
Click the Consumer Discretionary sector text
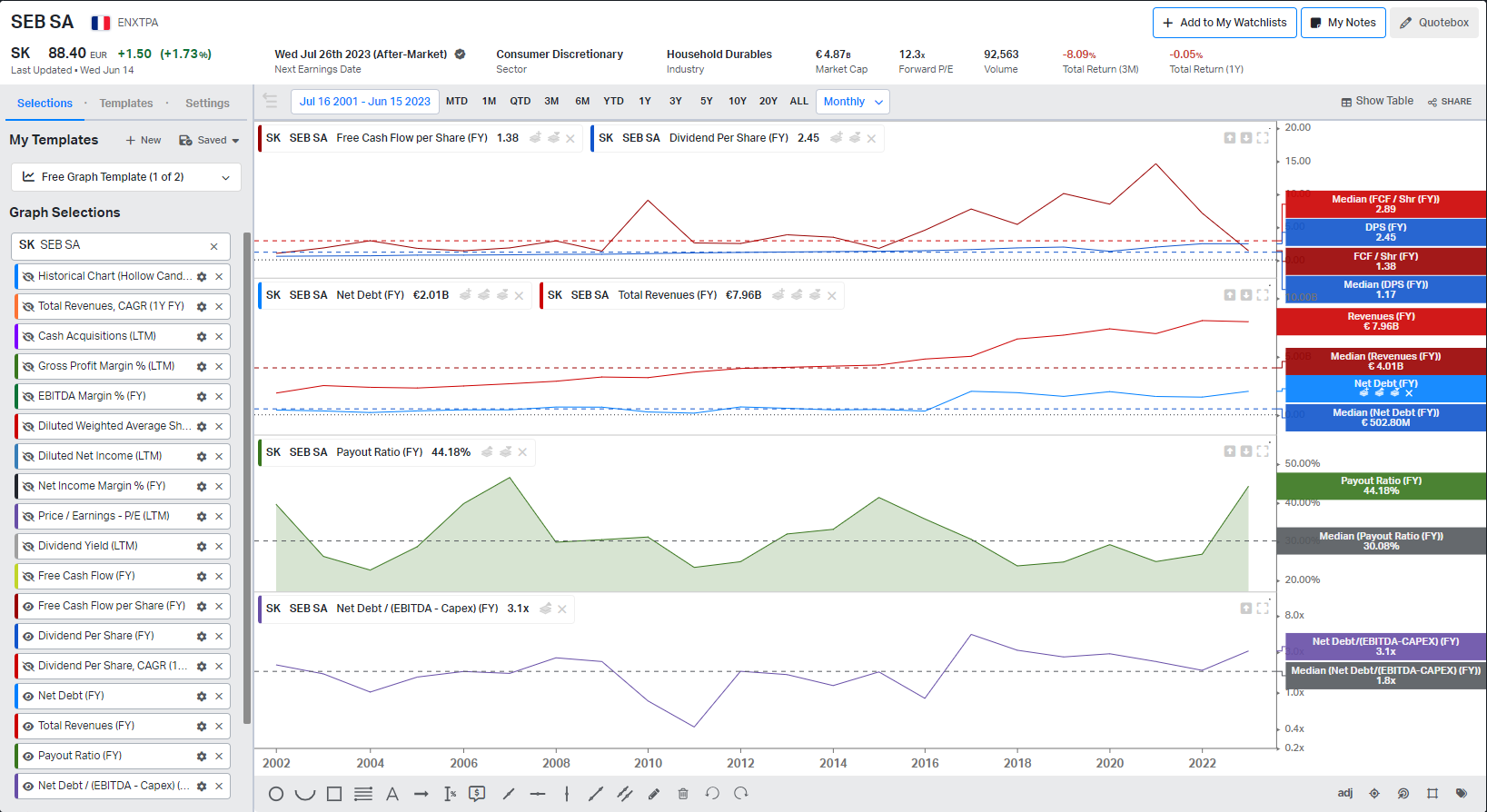(560, 54)
